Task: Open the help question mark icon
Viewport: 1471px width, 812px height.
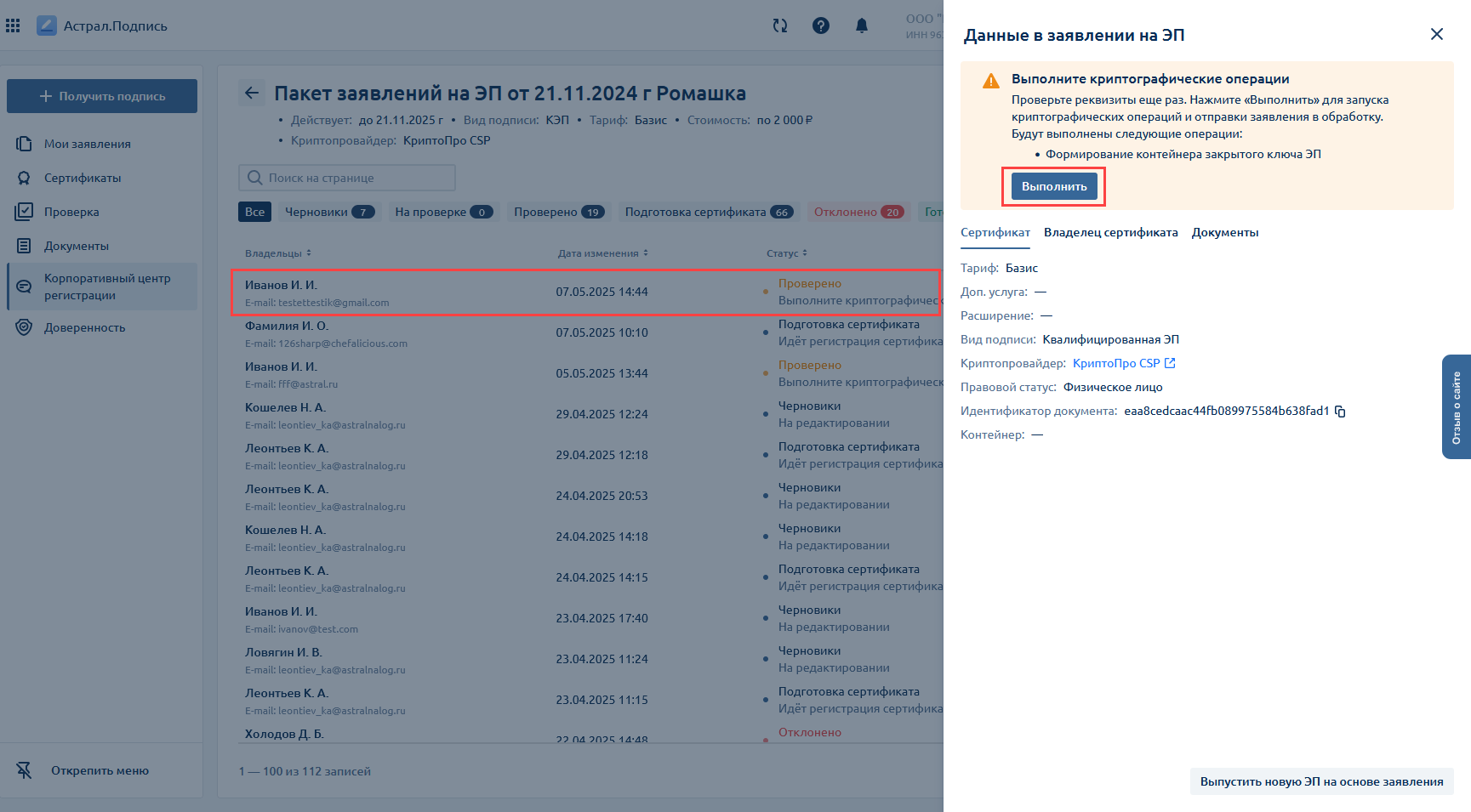Action: (821, 26)
